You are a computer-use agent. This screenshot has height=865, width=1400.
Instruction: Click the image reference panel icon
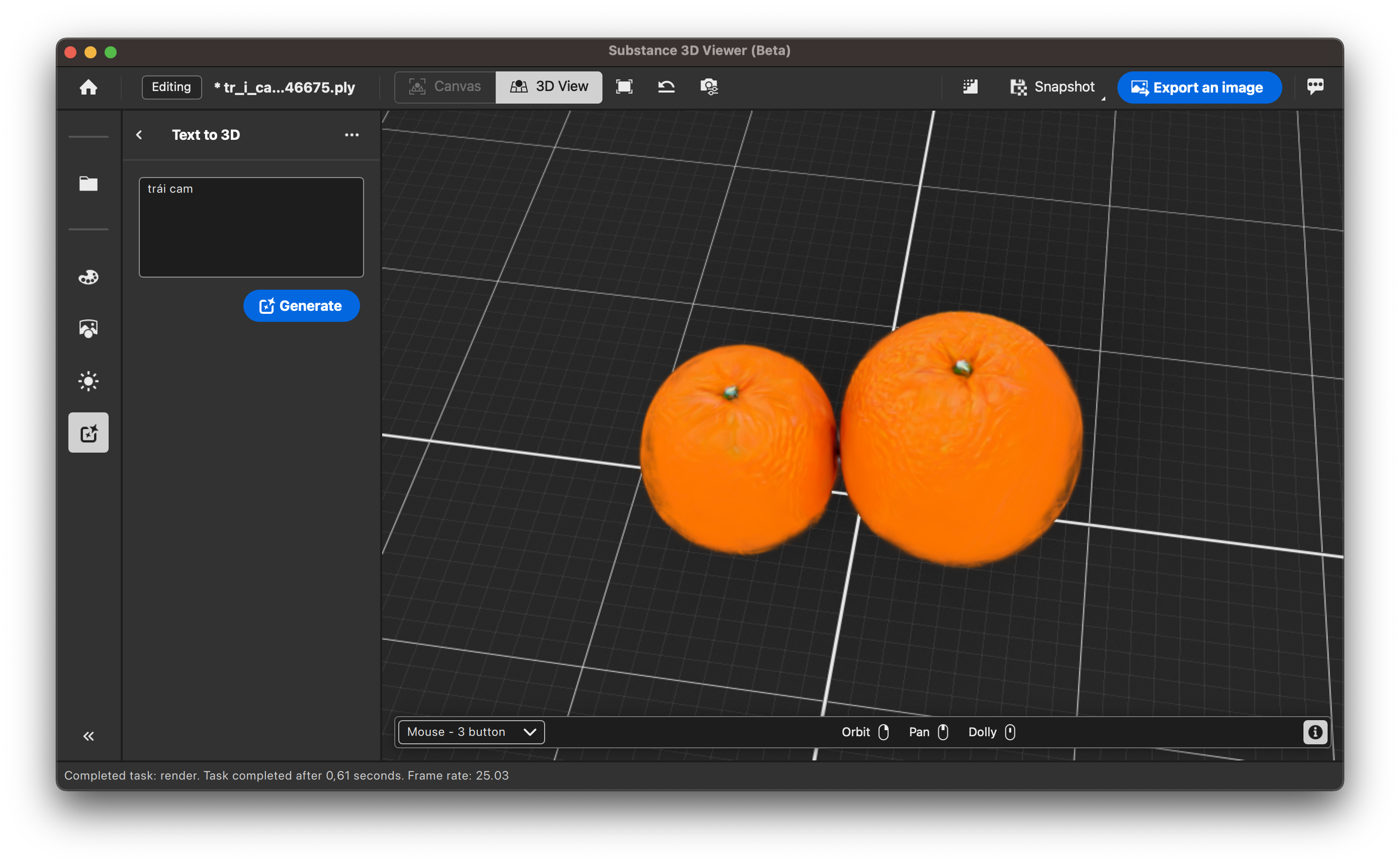pyautogui.click(x=89, y=329)
